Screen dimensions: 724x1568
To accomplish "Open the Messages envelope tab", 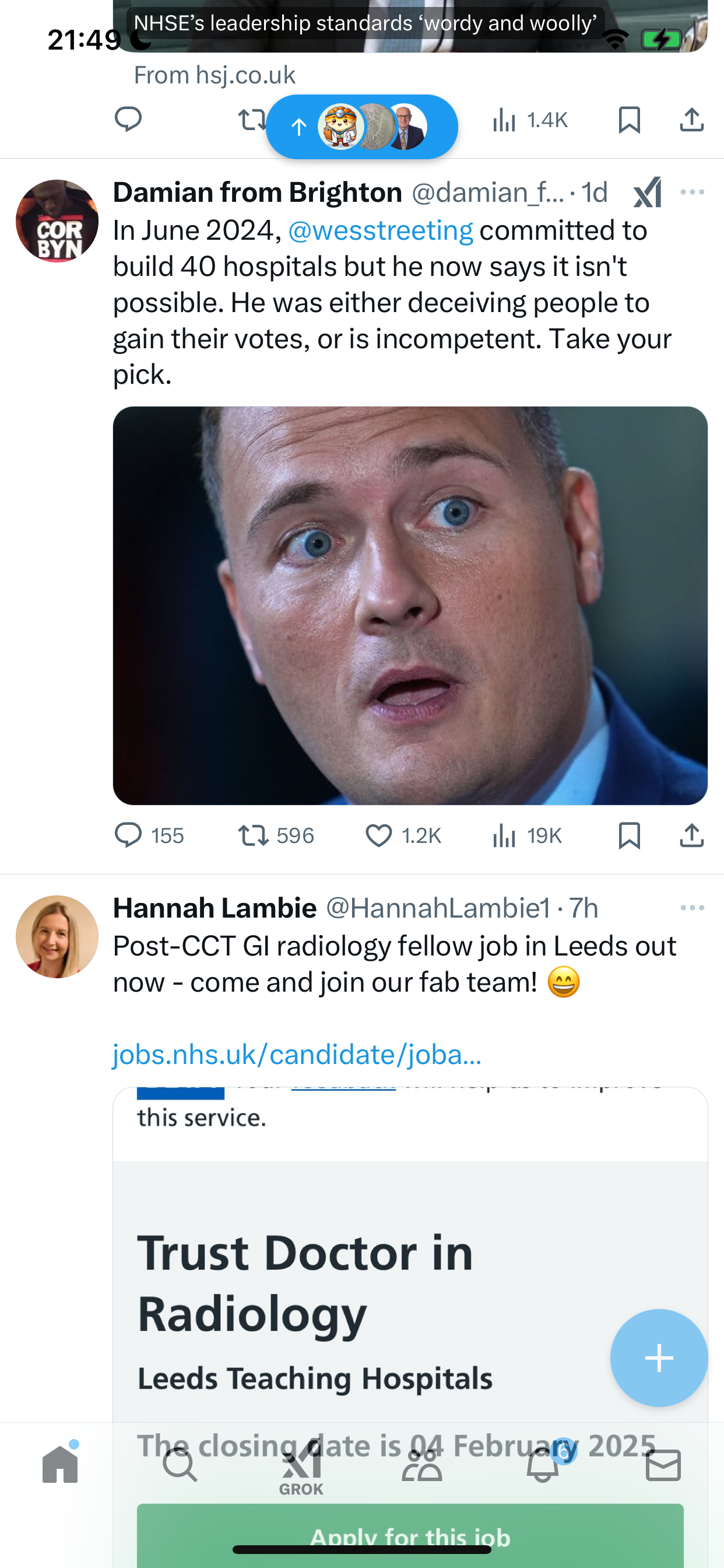I will coord(663,1465).
